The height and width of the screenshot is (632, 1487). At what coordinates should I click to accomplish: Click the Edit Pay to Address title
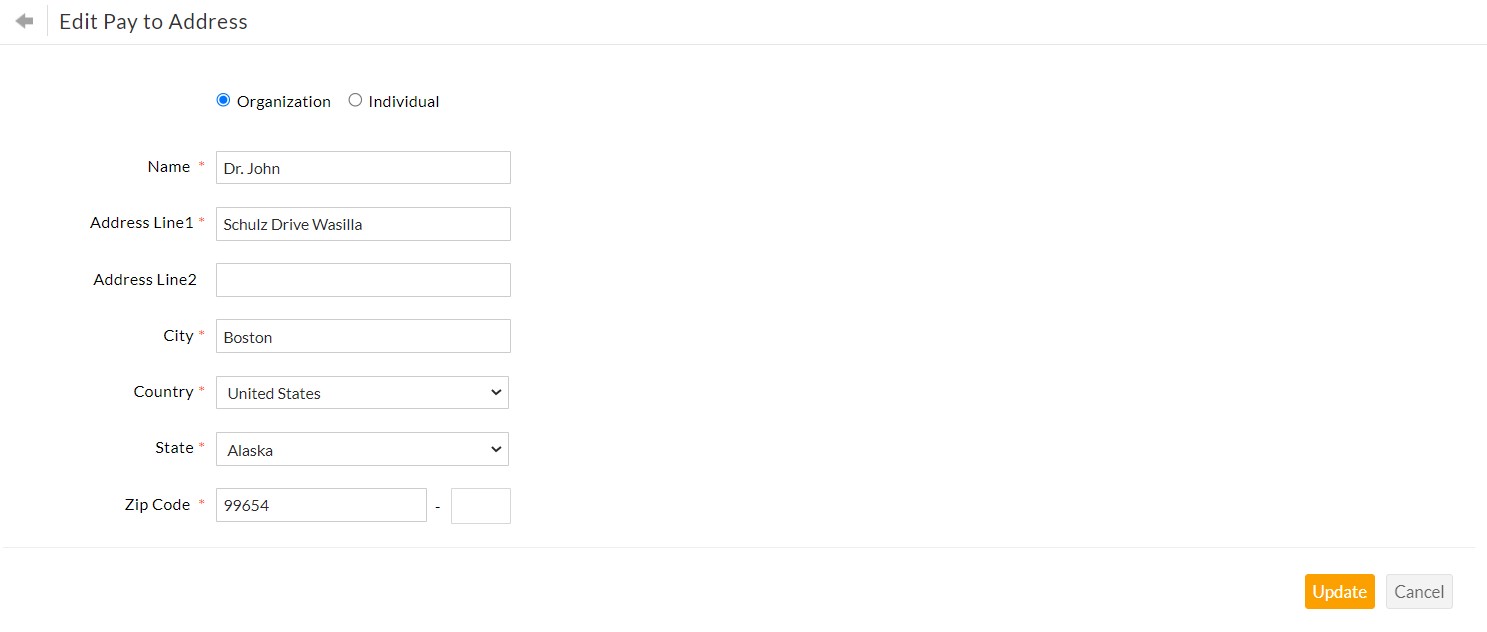[153, 21]
